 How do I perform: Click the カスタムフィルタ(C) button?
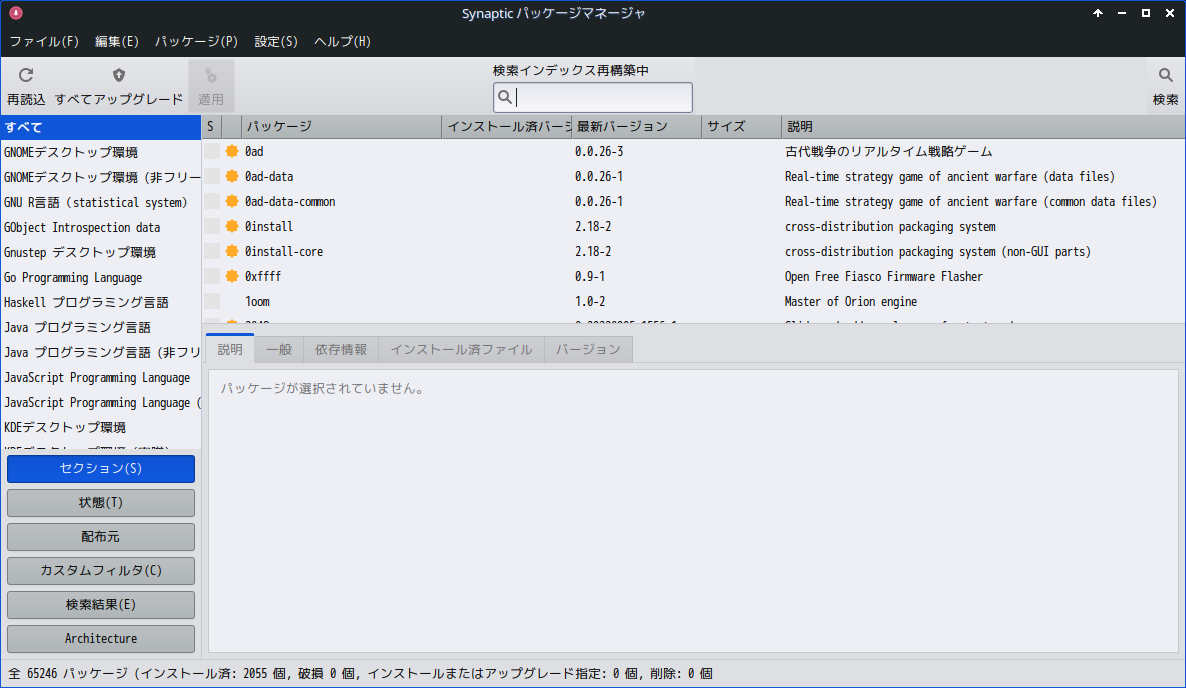(x=101, y=571)
